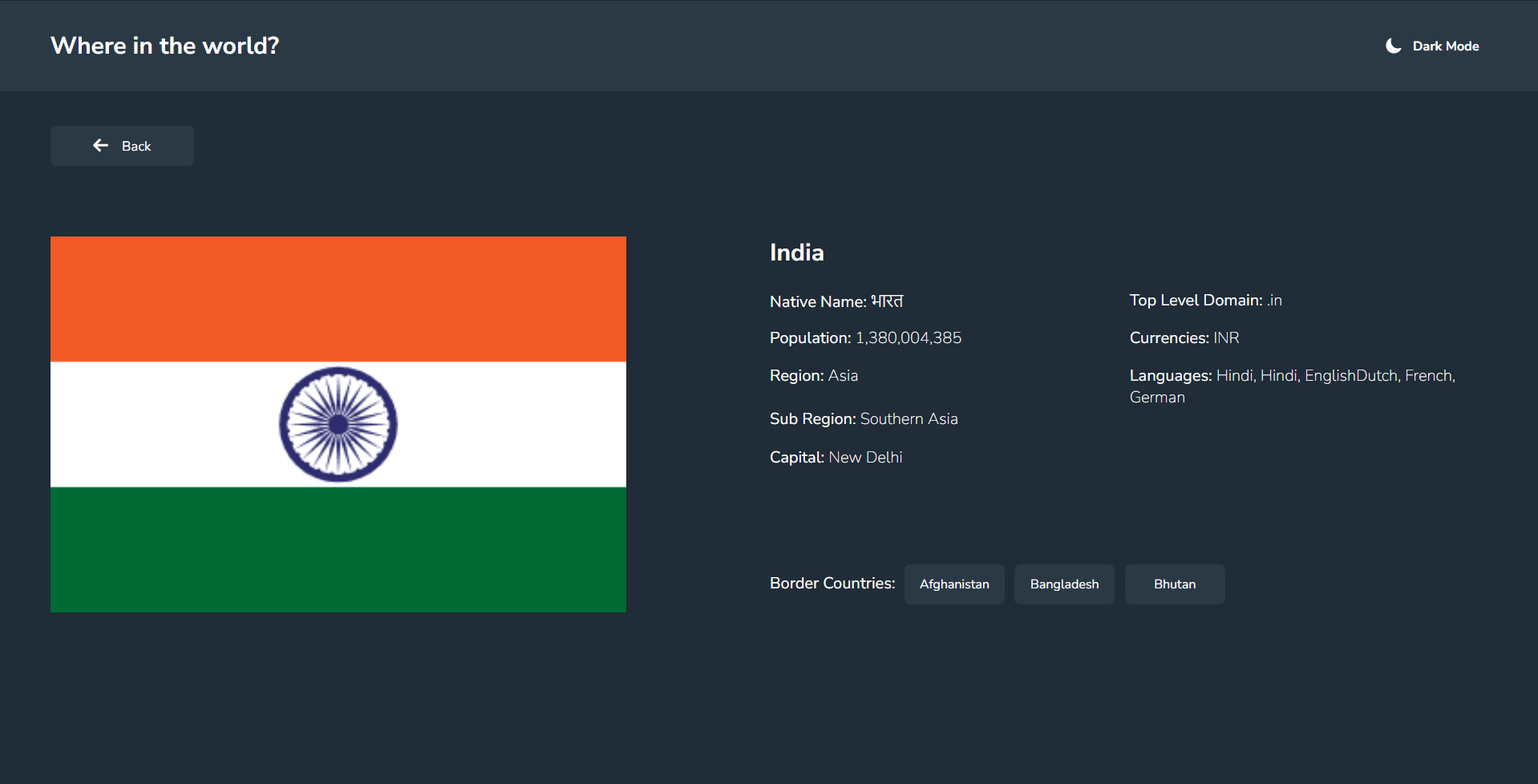Click the 'Where in the world?' title

click(x=164, y=46)
